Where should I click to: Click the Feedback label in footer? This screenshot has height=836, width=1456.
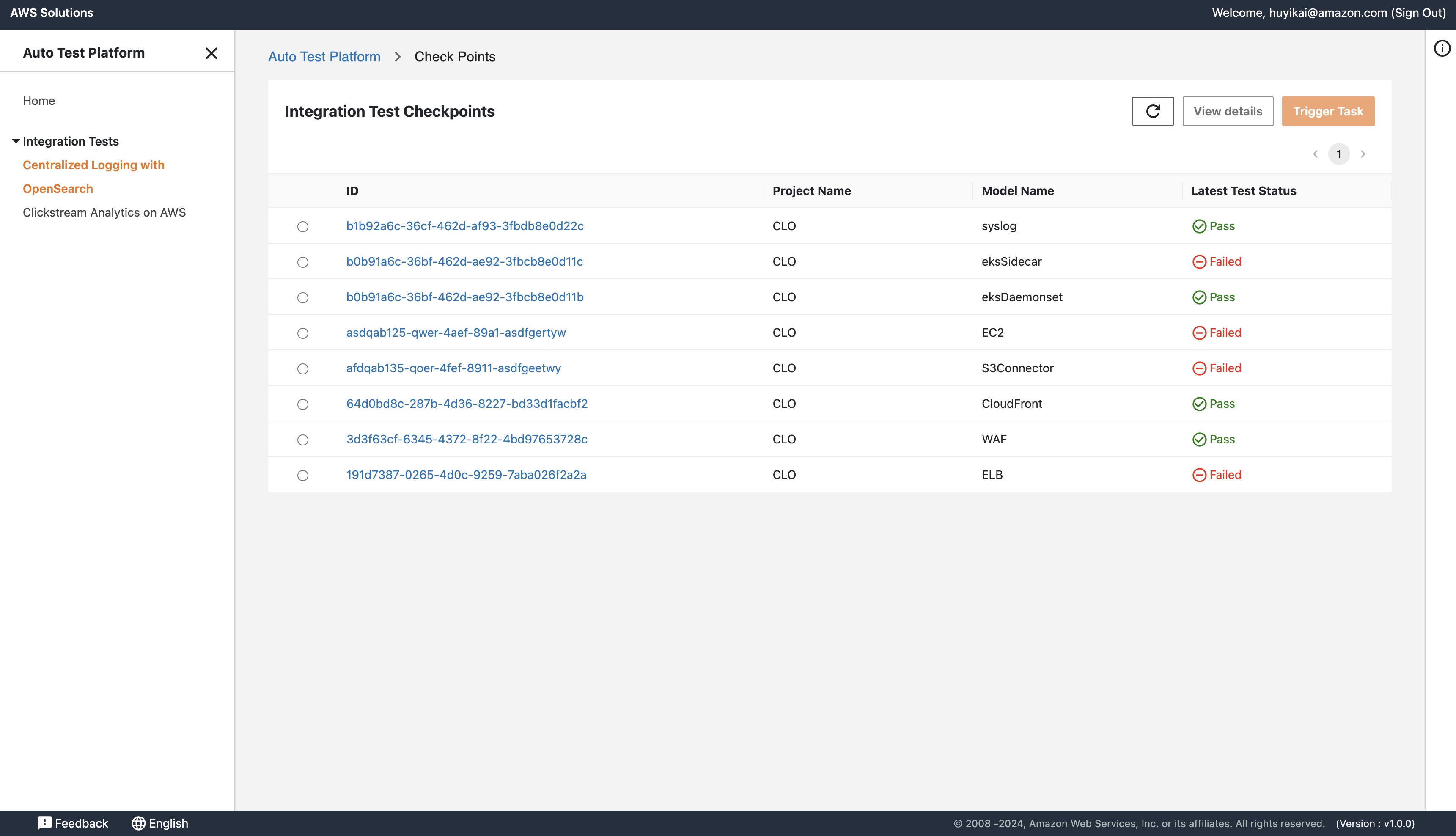pos(82,823)
